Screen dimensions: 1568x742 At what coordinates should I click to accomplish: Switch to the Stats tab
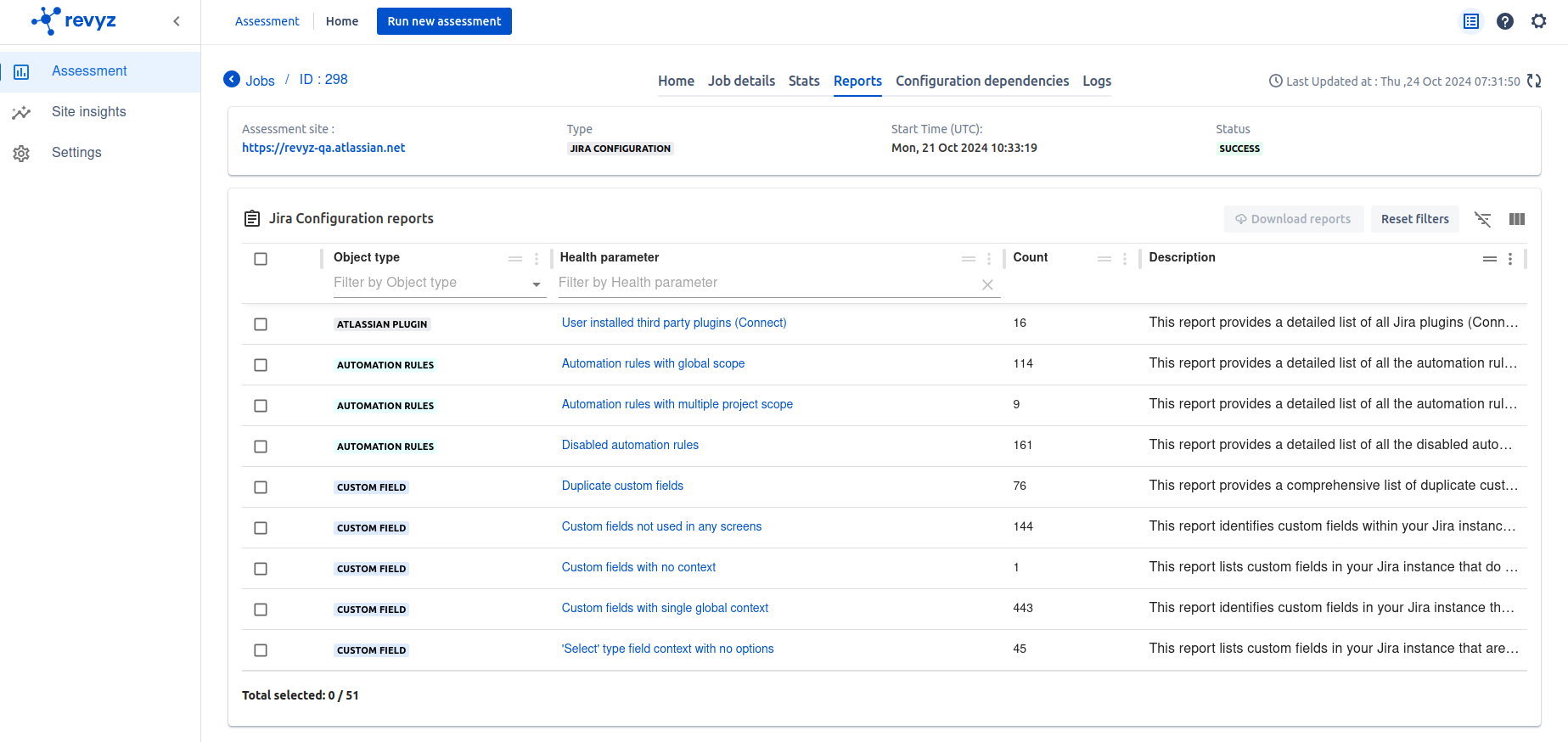click(x=804, y=81)
